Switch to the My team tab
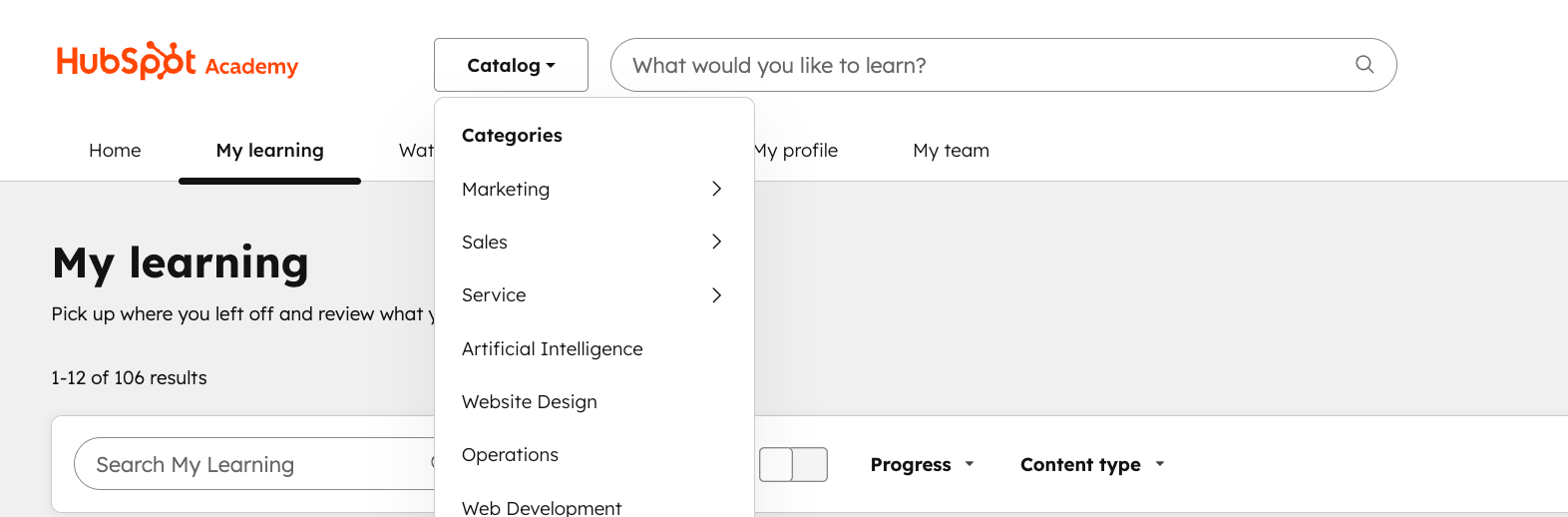The width and height of the screenshot is (1568, 517). 951,151
